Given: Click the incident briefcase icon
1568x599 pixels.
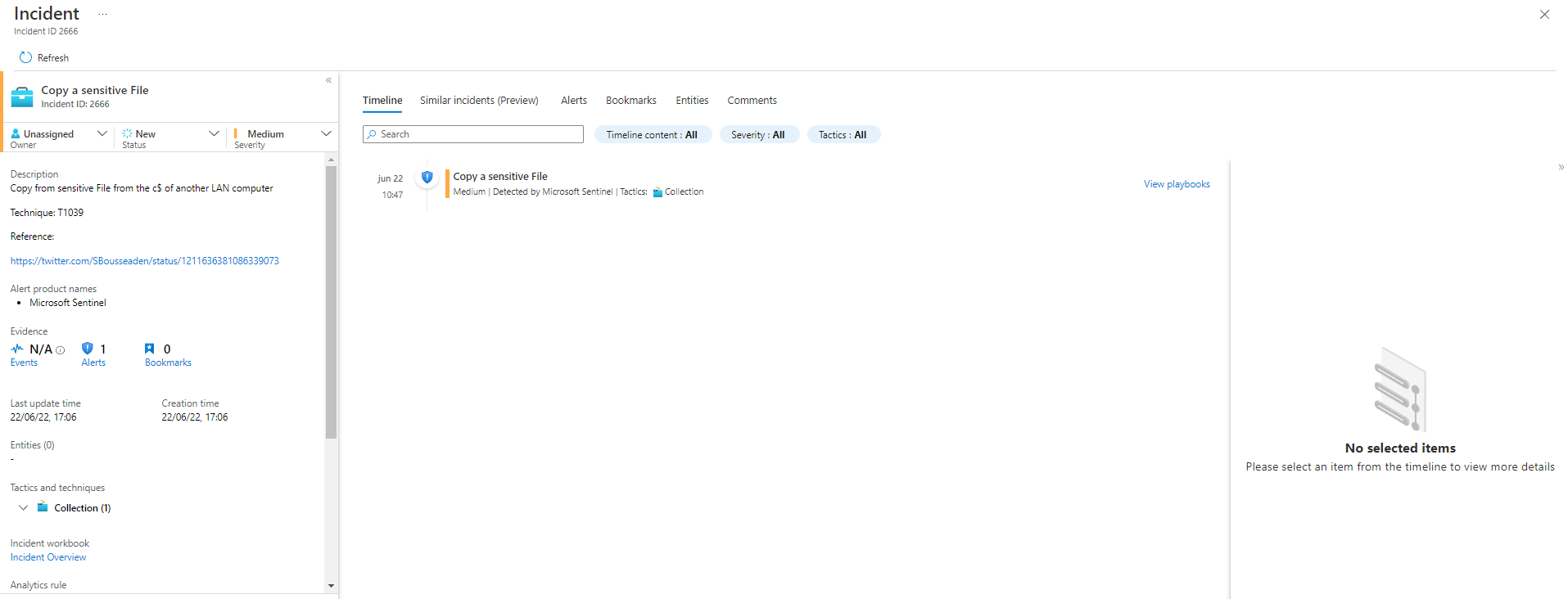Looking at the screenshot, I should (x=22, y=97).
